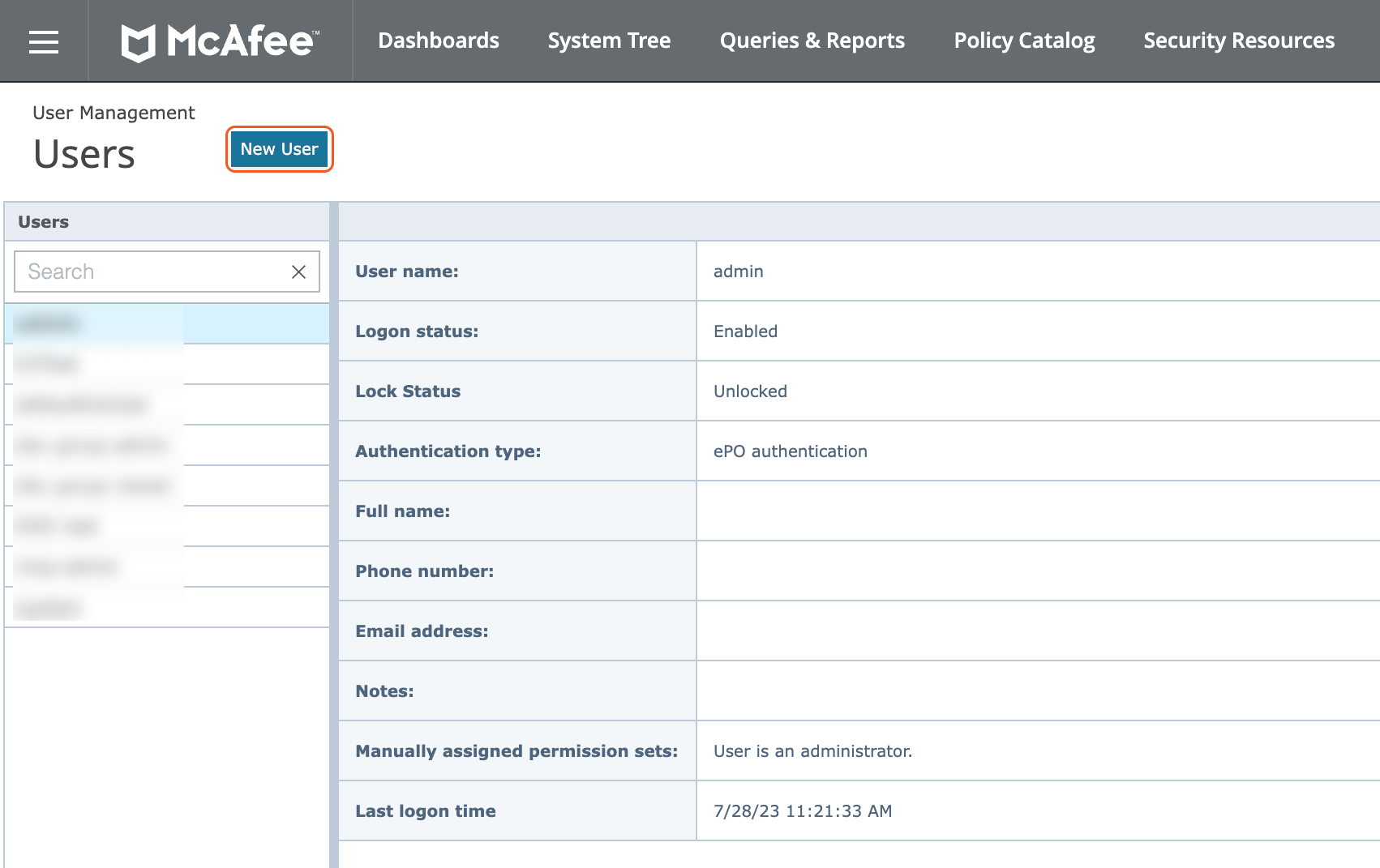Clear the user search with the X icon
The height and width of the screenshot is (868, 1380).
tap(298, 272)
